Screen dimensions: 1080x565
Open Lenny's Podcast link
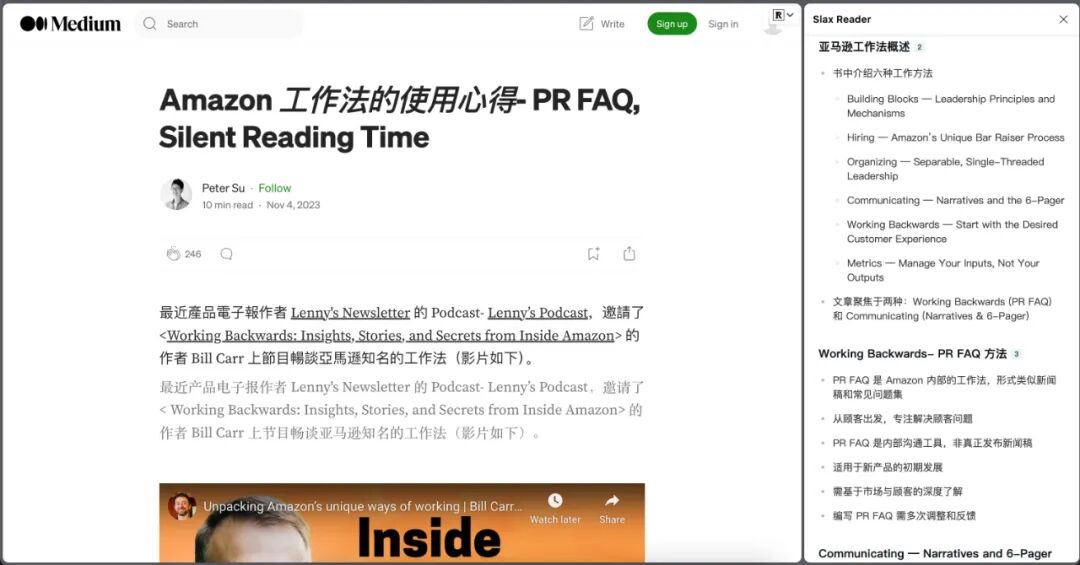(x=537, y=312)
